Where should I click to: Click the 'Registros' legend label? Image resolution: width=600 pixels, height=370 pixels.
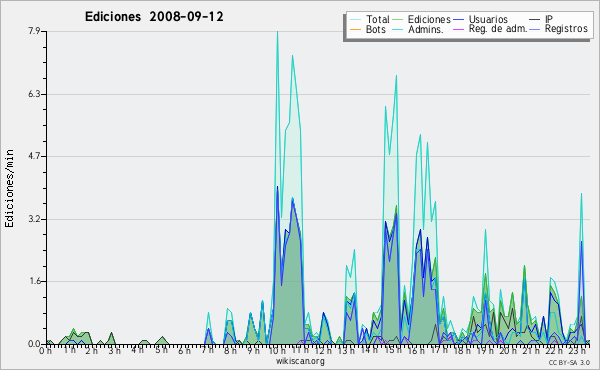[566, 29]
